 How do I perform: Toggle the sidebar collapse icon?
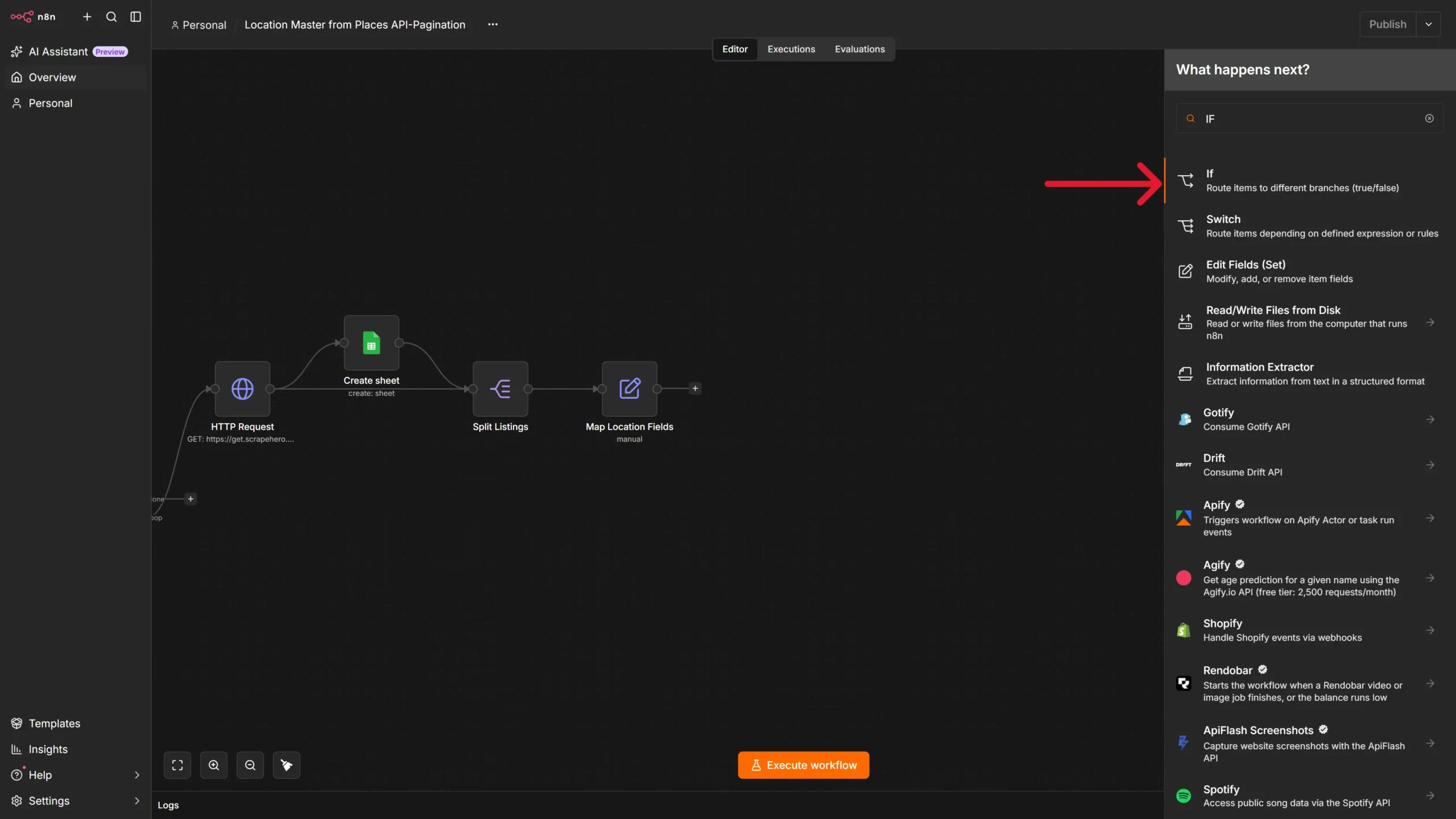[x=135, y=16]
